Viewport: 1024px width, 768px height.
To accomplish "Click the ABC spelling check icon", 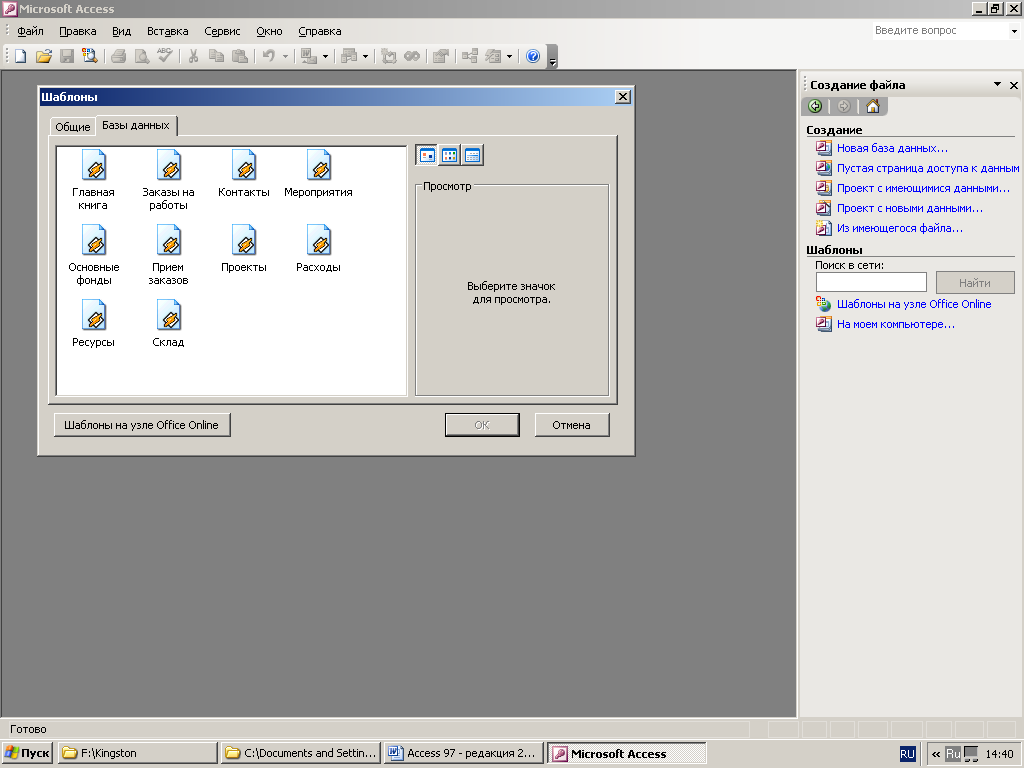I will (165, 56).
